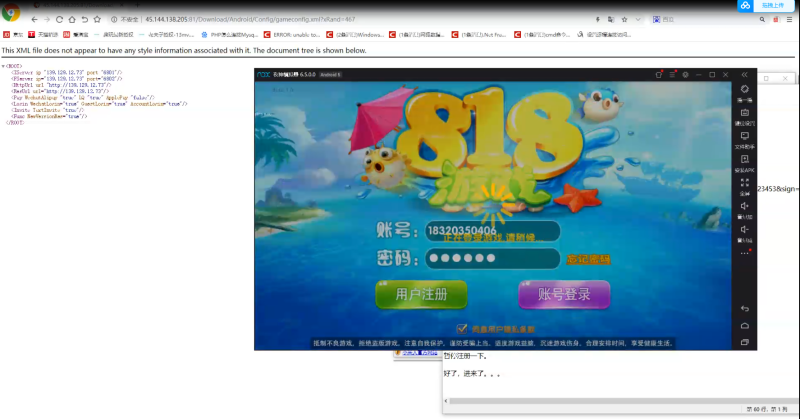The image size is (800, 419).
Task: Open the Windows bookmark
Action: pos(355,35)
